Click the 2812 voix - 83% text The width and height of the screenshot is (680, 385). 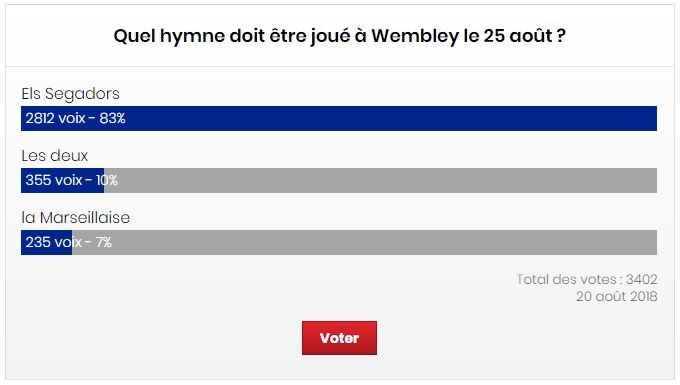75,118
